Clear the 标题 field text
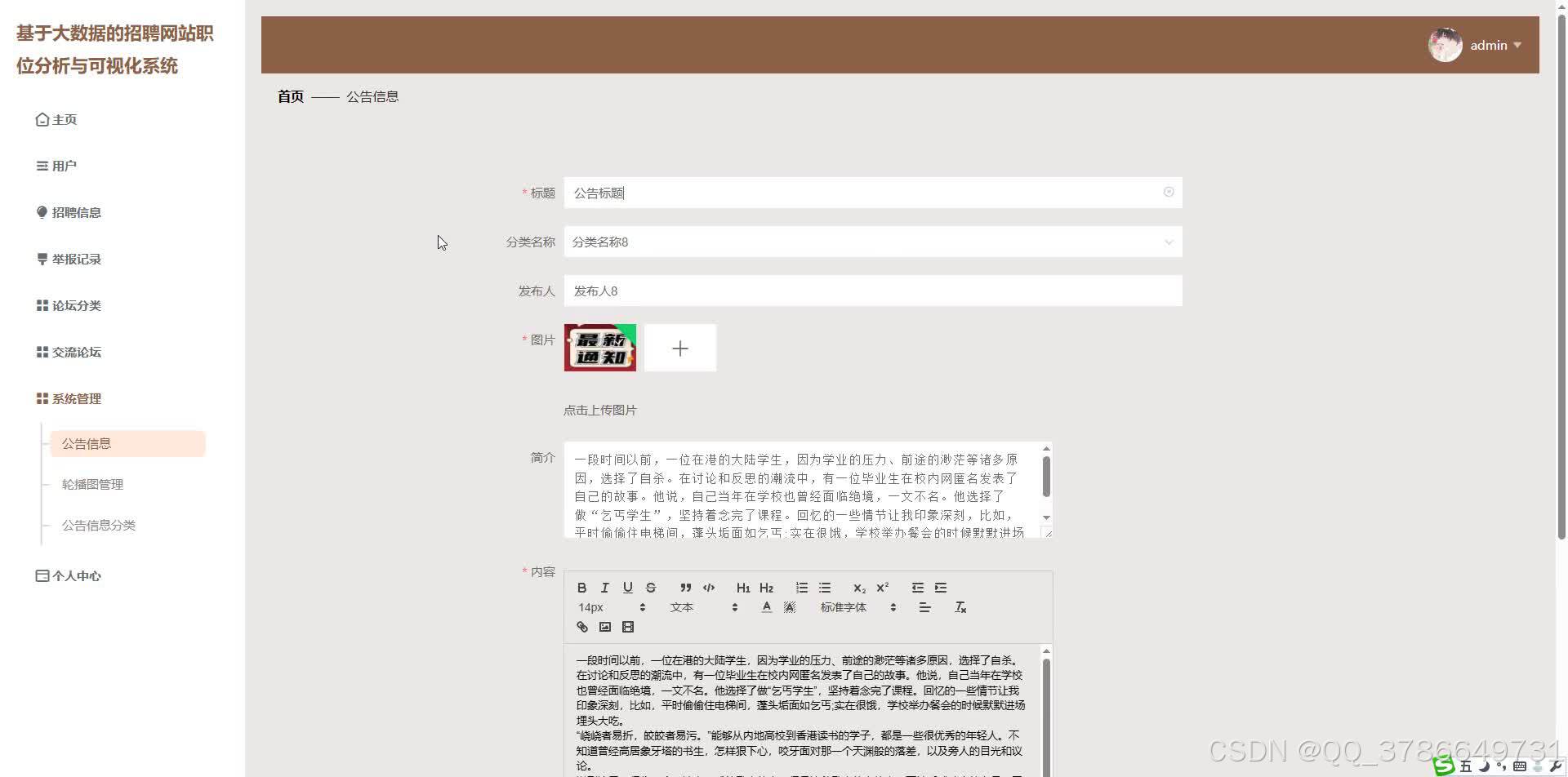This screenshot has height=777, width=1568. point(1169,192)
